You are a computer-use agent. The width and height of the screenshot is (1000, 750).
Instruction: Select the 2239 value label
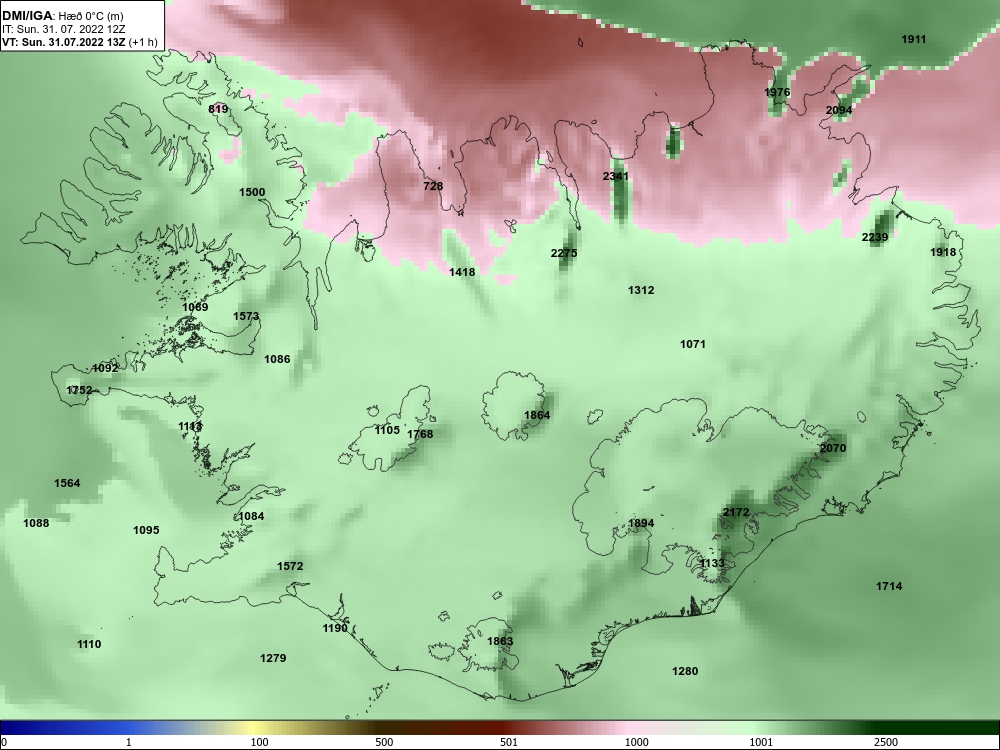pos(875,237)
